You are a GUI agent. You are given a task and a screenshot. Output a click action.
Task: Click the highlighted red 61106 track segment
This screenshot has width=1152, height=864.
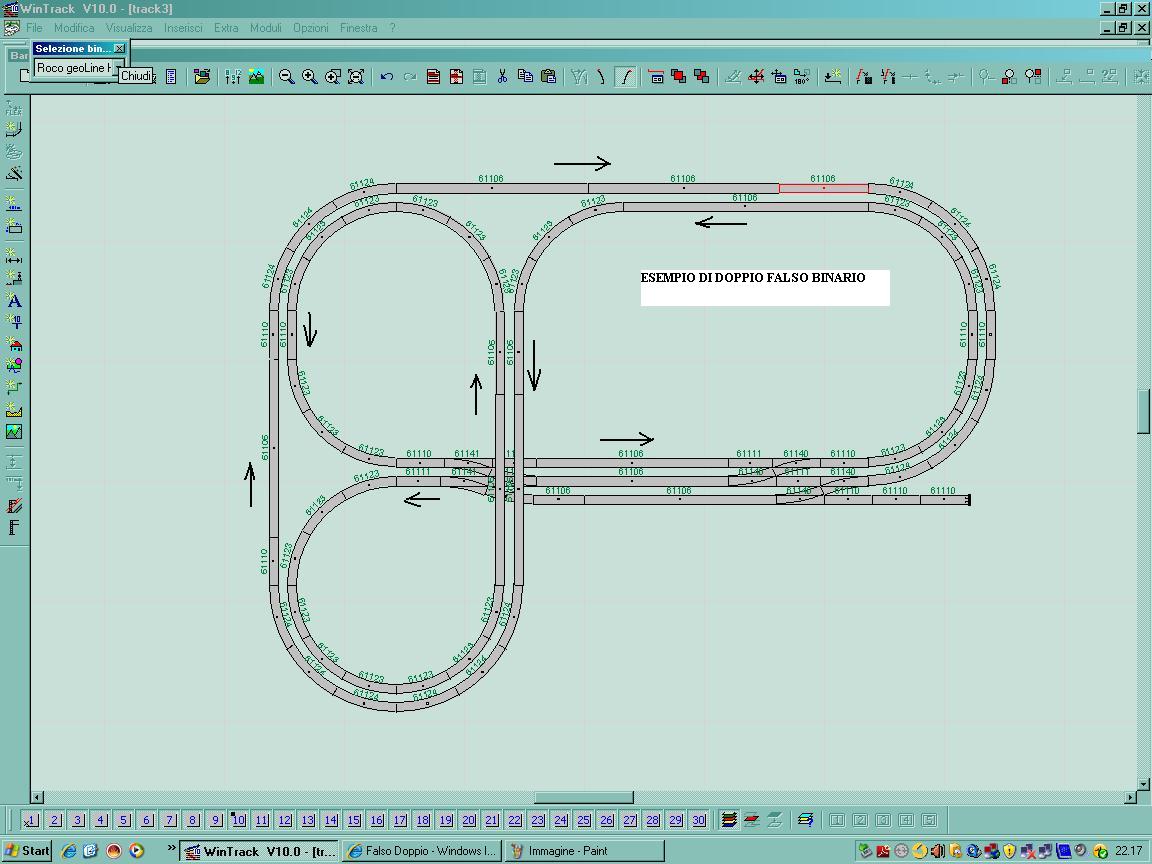(x=824, y=189)
